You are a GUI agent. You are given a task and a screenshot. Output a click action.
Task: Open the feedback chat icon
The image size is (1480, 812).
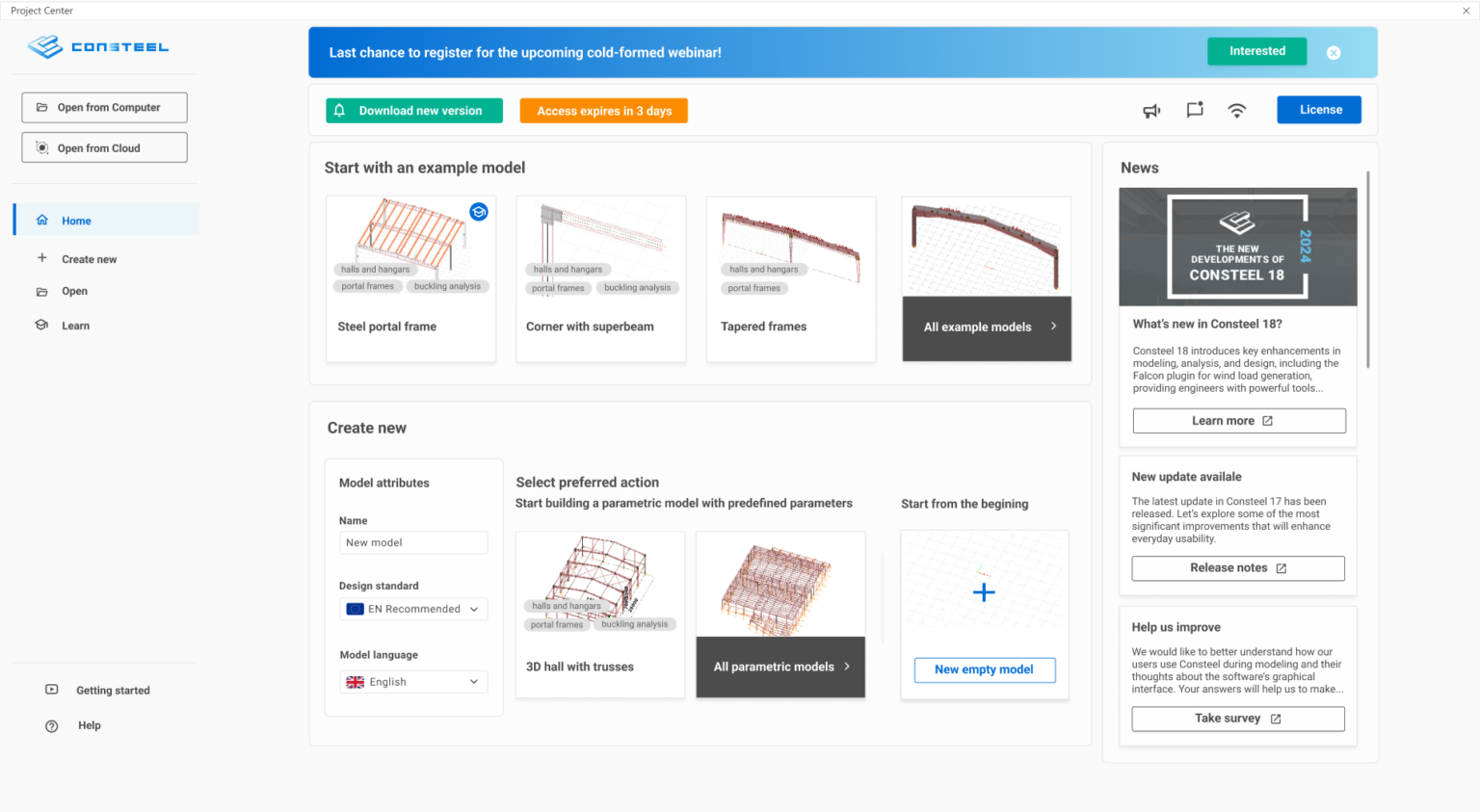[1195, 110]
